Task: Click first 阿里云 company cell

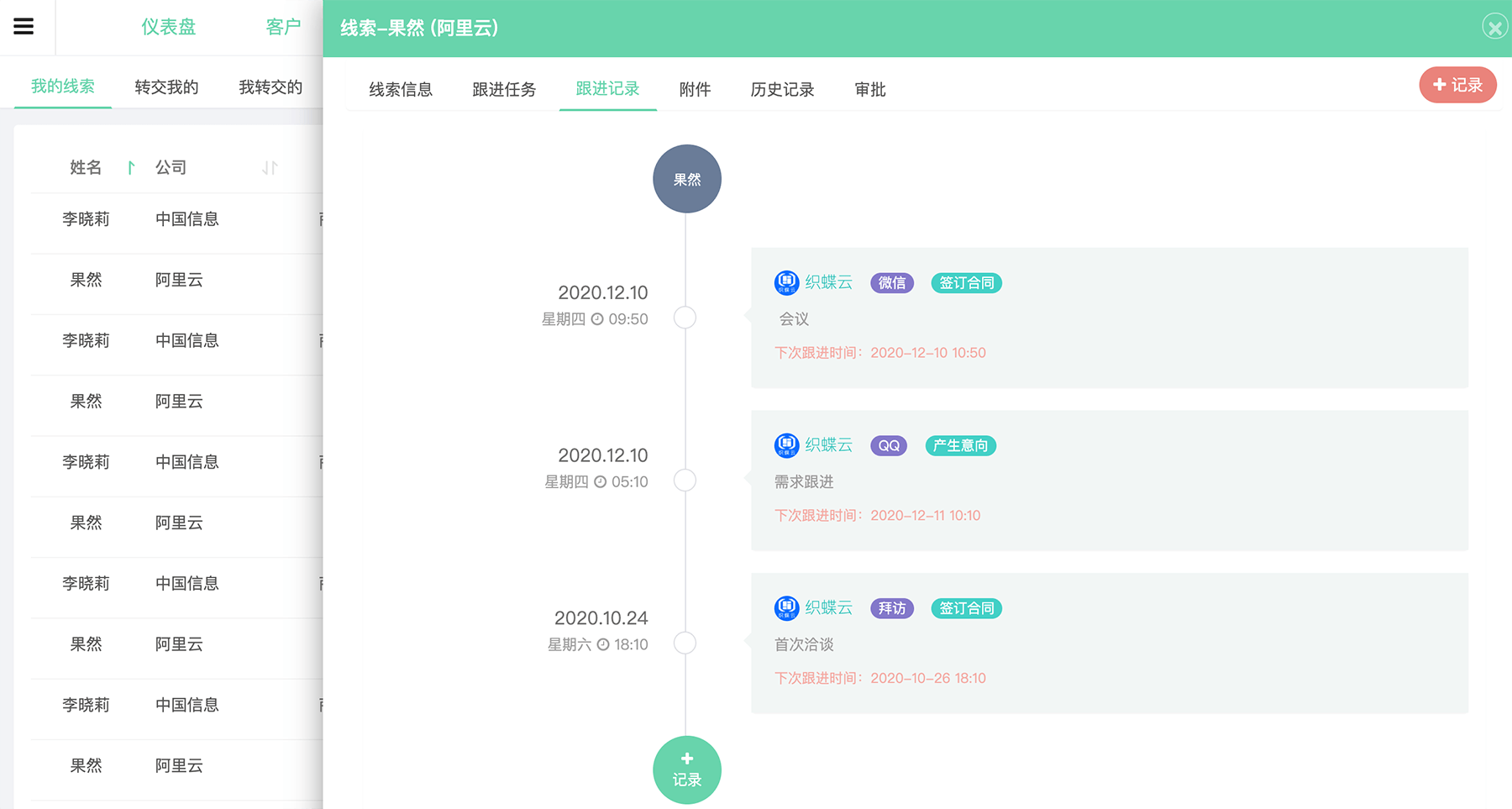Action: (x=179, y=280)
